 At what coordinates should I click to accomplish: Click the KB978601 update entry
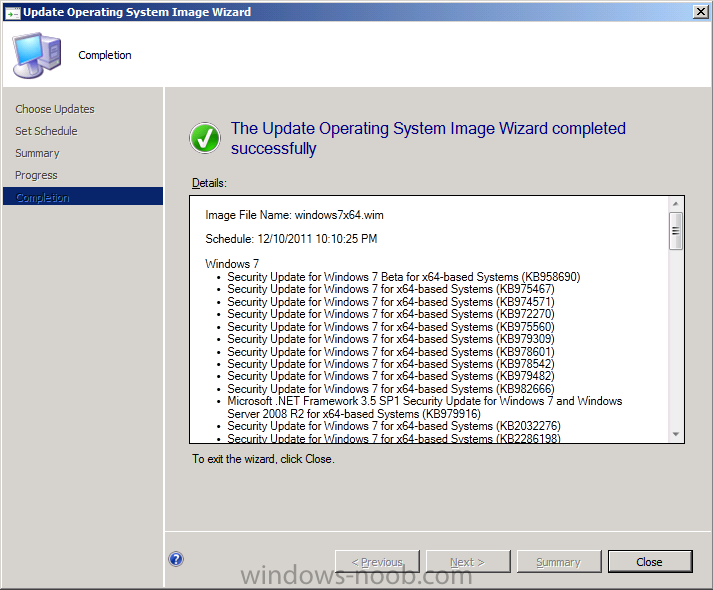[391, 352]
